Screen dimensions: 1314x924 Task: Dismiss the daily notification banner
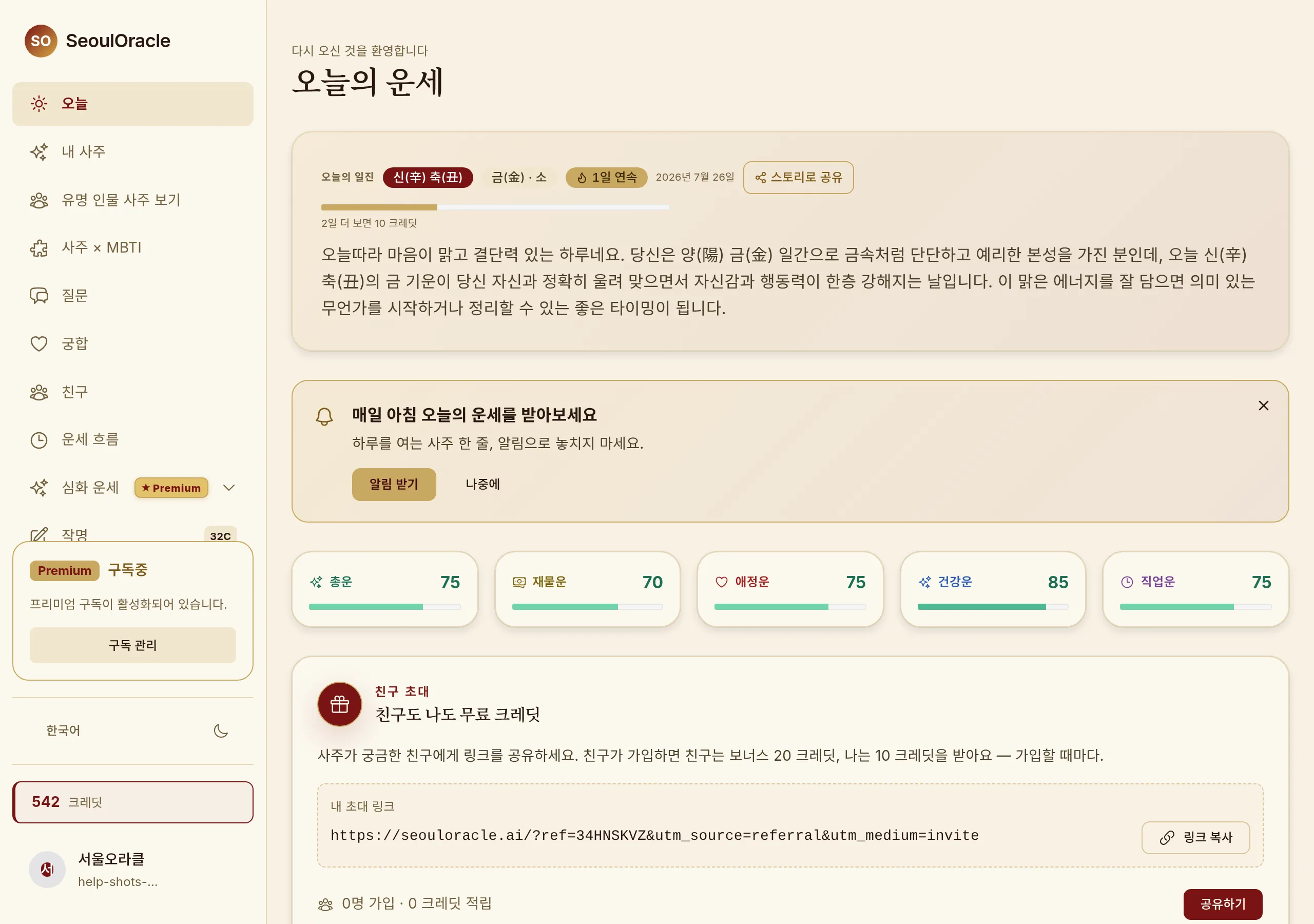click(x=1263, y=406)
